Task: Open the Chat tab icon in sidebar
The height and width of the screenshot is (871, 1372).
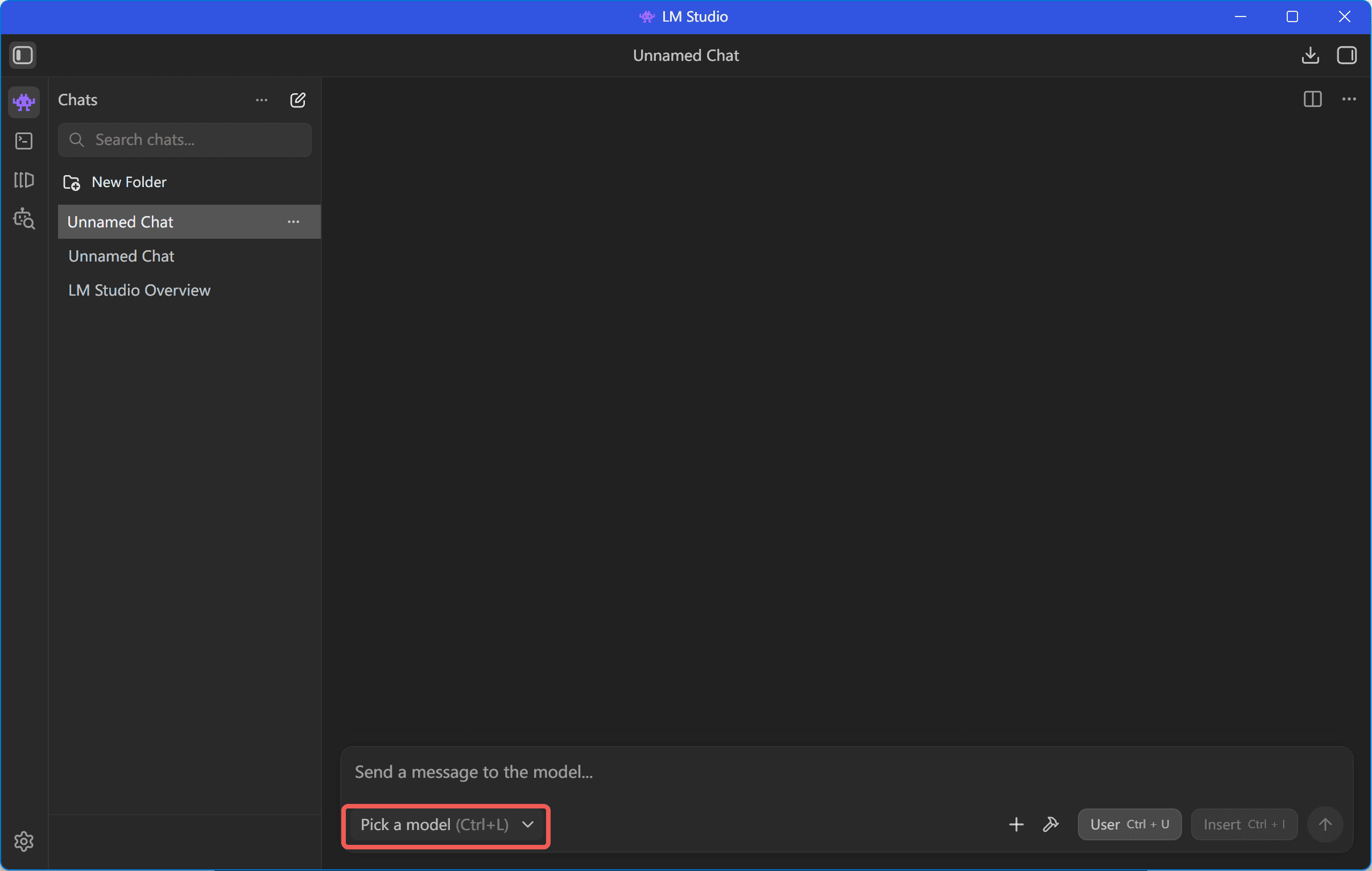Action: [24, 102]
